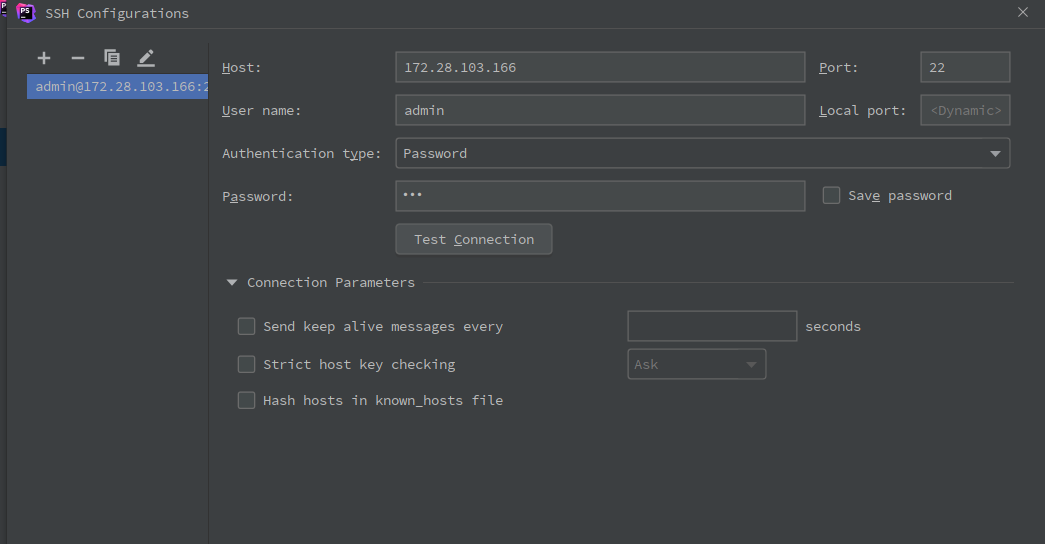Toggle Send keep alive messages checkbox
The height and width of the screenshot is (544, 1045).
pos(246,326)
